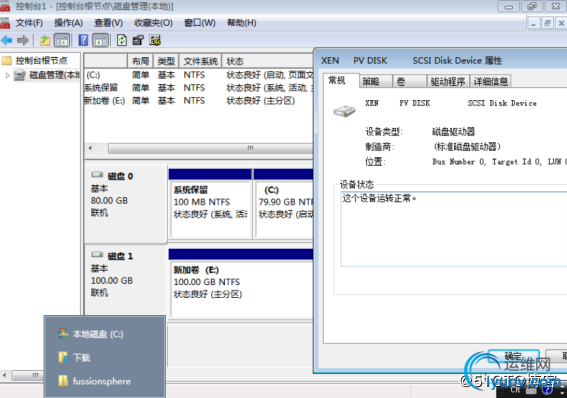Toggle the Show/Hide console tree icon
Screen dimensions: 567x398
coord(62,40)
